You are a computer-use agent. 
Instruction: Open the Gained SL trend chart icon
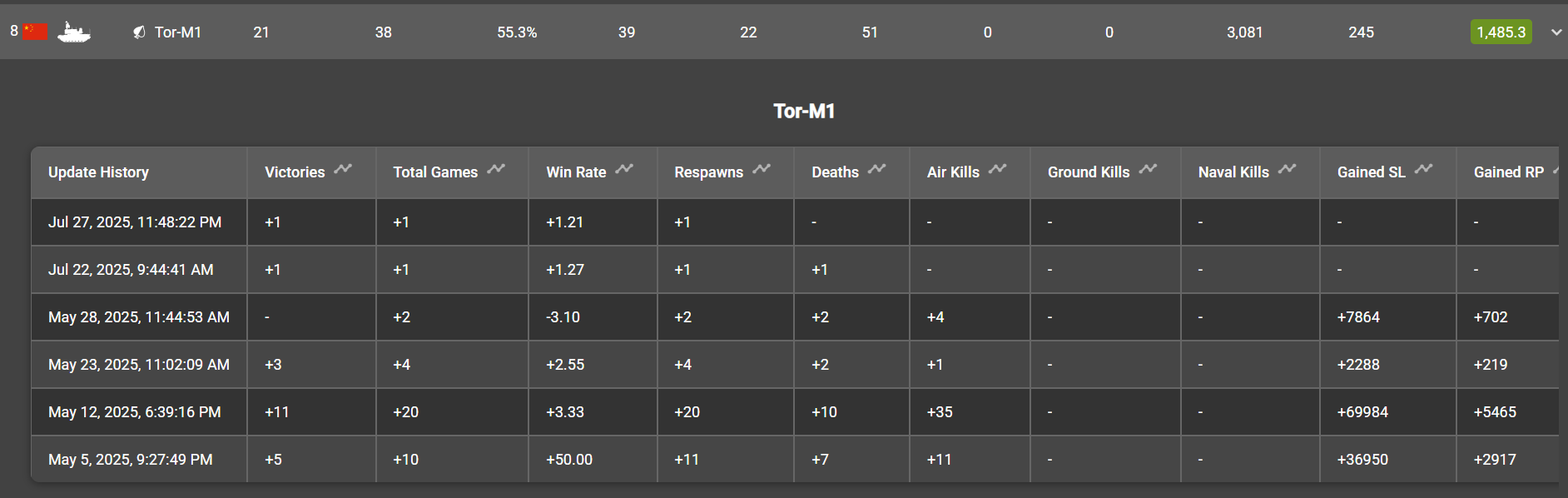point(1424,169)
